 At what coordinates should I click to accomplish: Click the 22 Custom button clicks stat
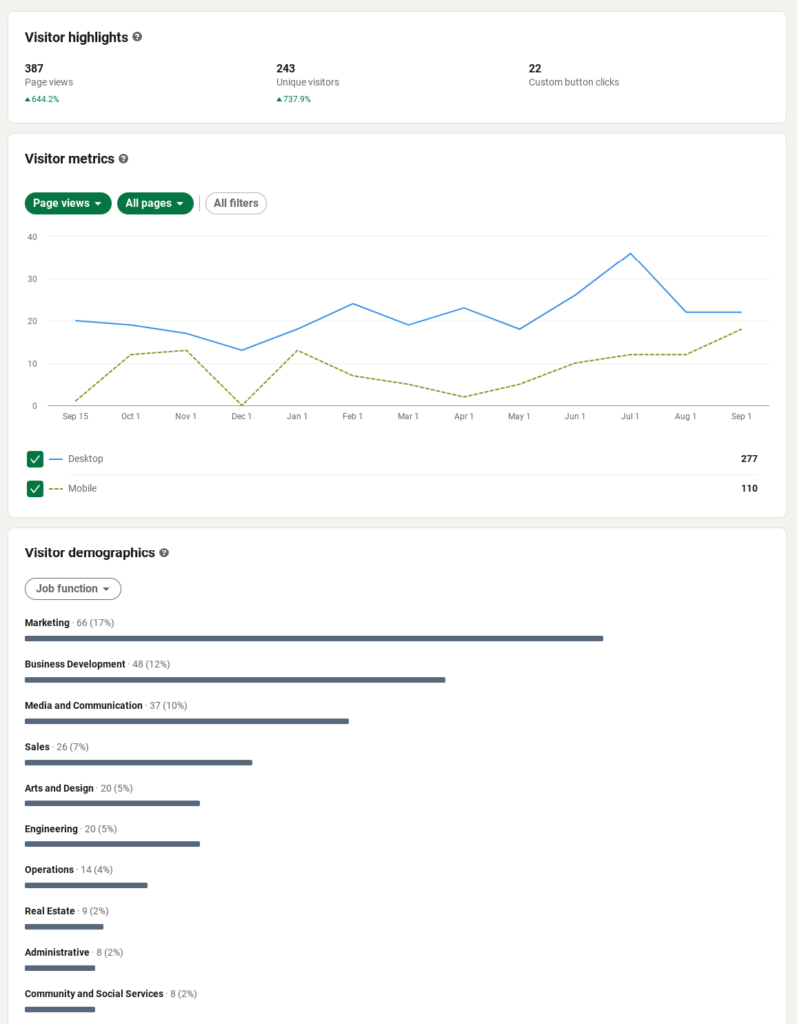[x=535, y=69]
